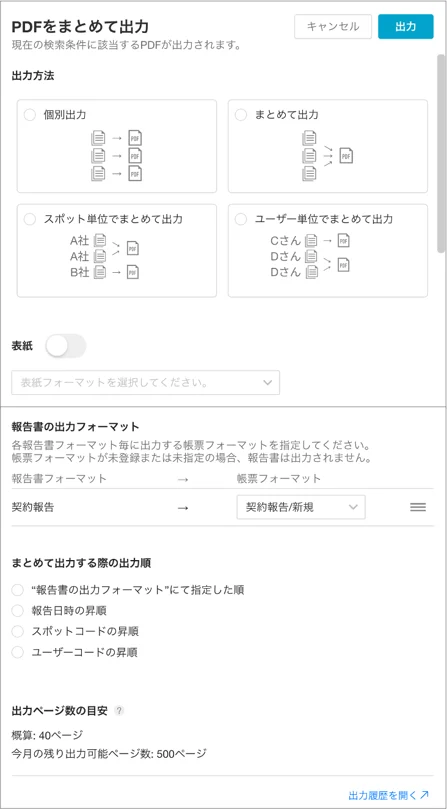Open the 表紙フォーマット selection dropdown

click(x=146, y=382)
